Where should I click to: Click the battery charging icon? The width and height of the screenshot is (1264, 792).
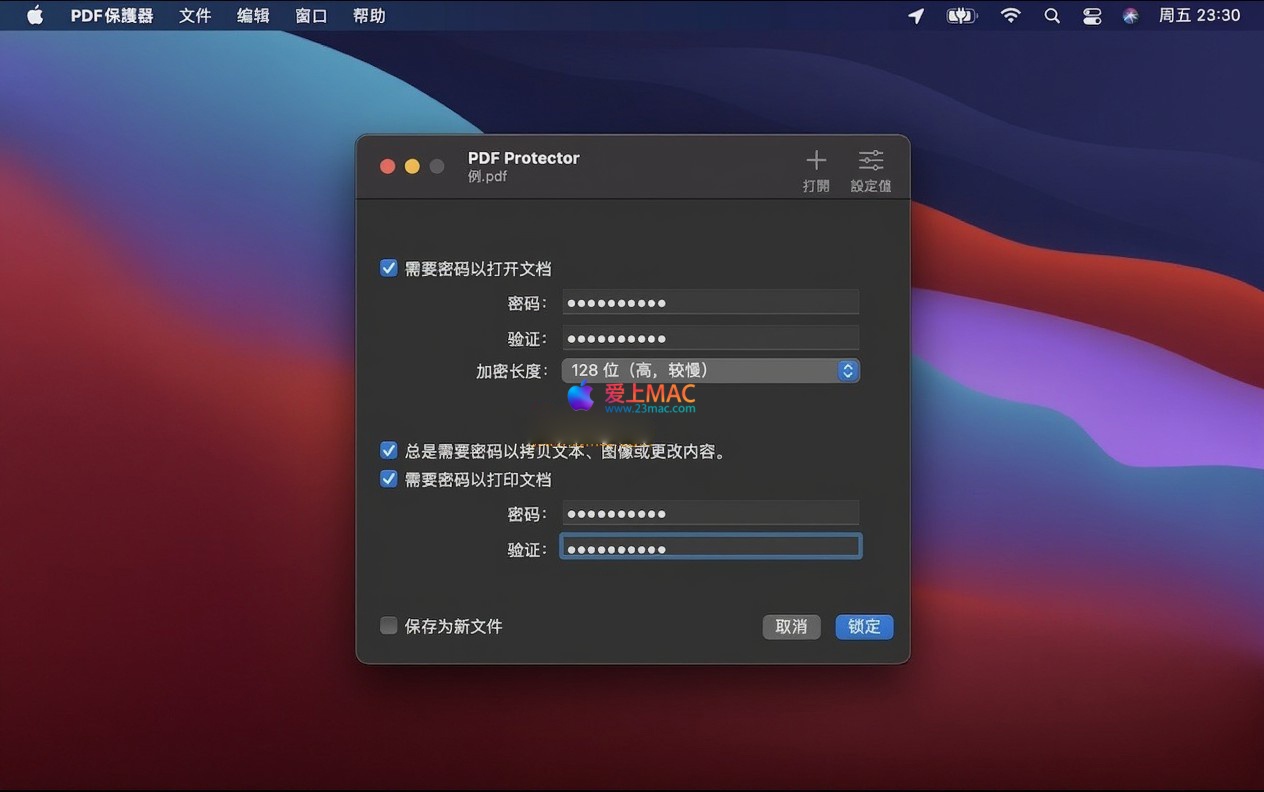click(961, 16)
